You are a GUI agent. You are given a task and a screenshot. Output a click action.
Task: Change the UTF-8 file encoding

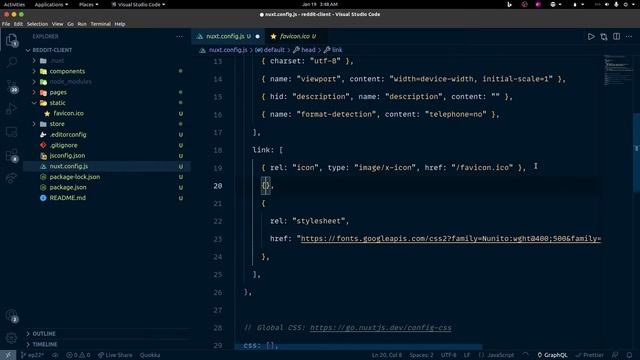448,355
